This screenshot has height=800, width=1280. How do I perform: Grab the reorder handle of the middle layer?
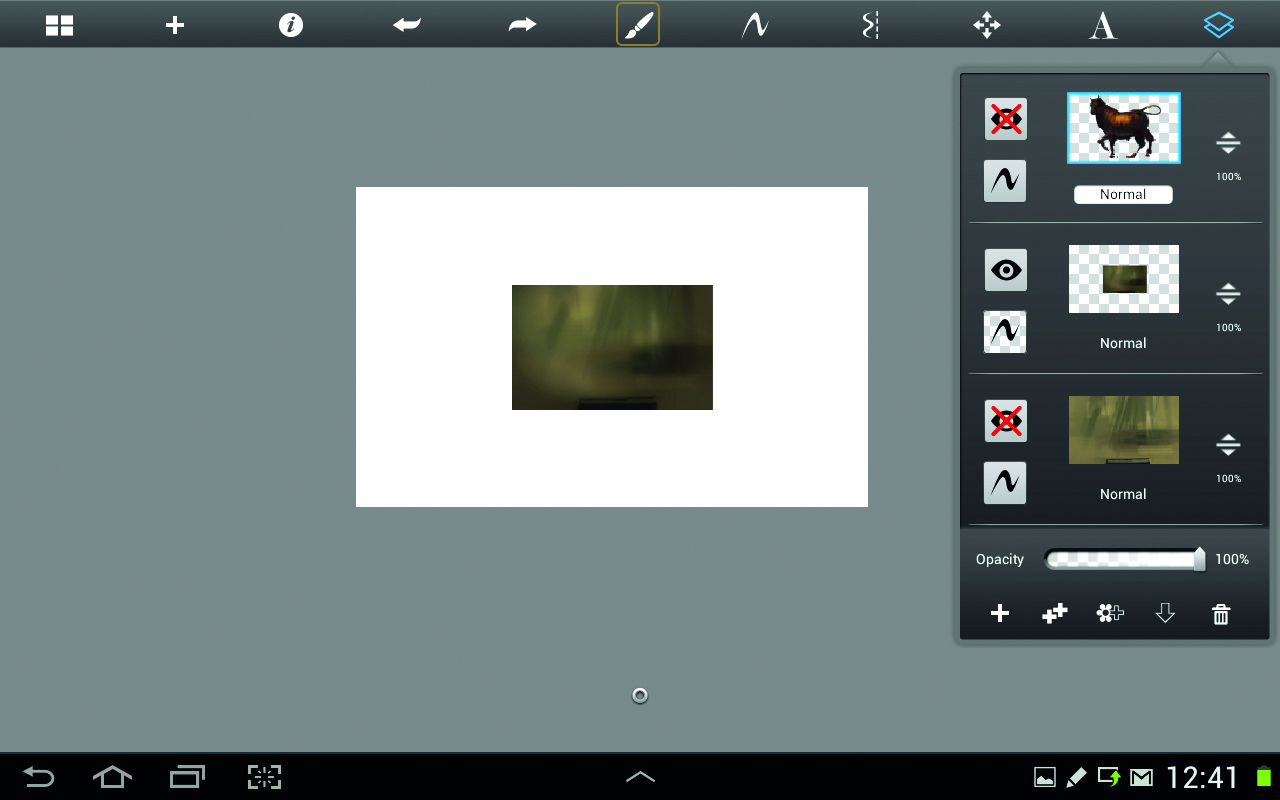[x=1228, y=294]
